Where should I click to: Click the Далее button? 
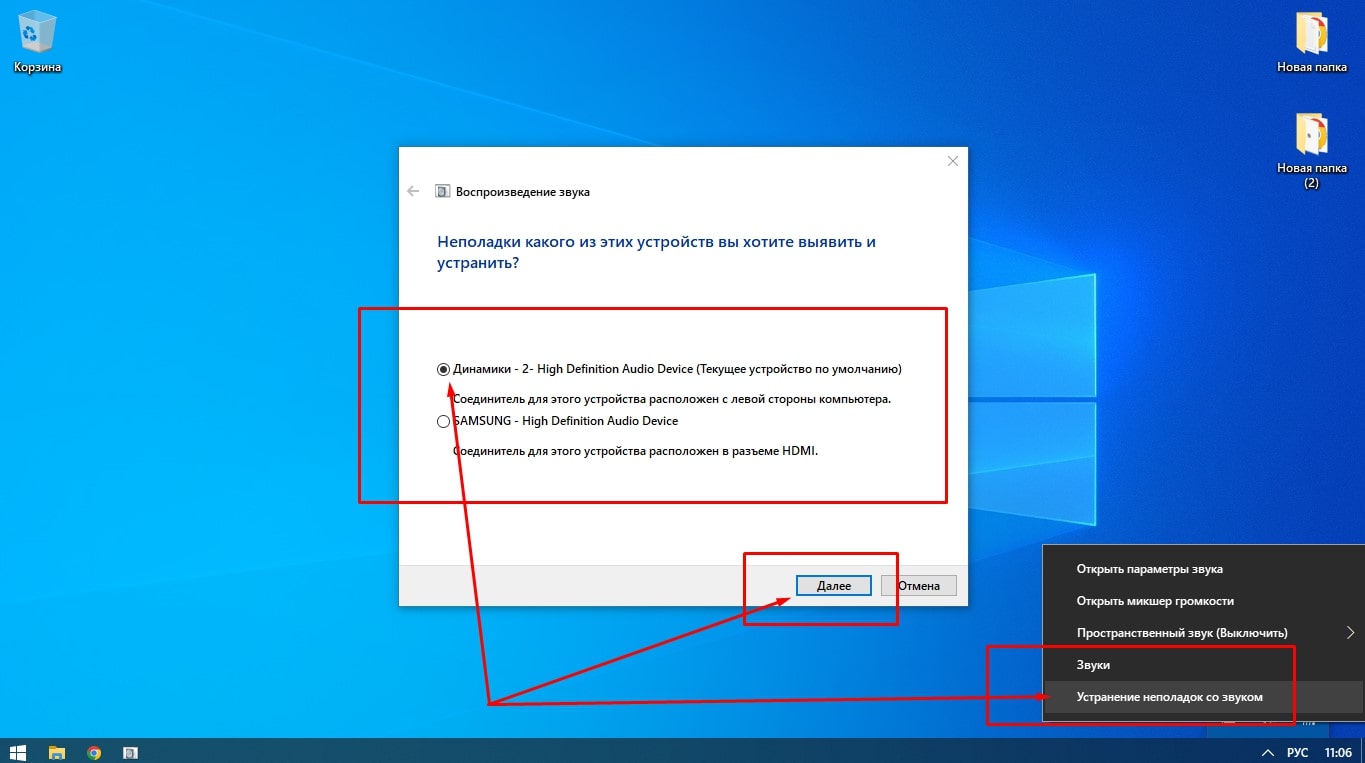tap(833, 586)
